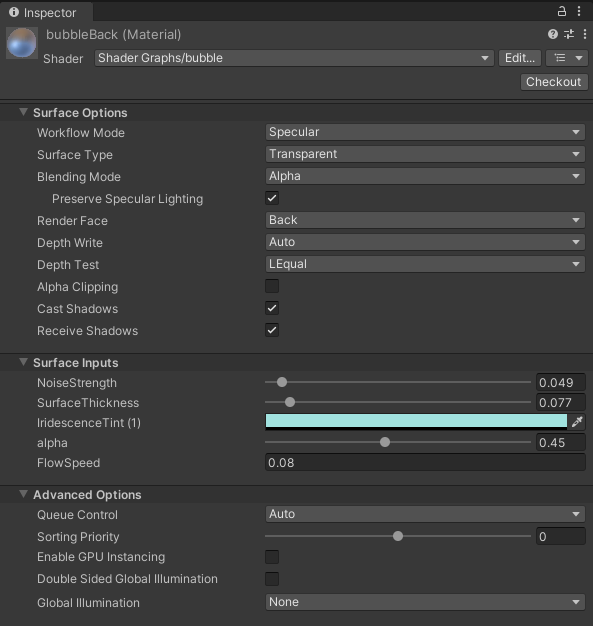593x626 pixels.
Task: Enable Alpha Clipping checkbox
Action: 272,286
